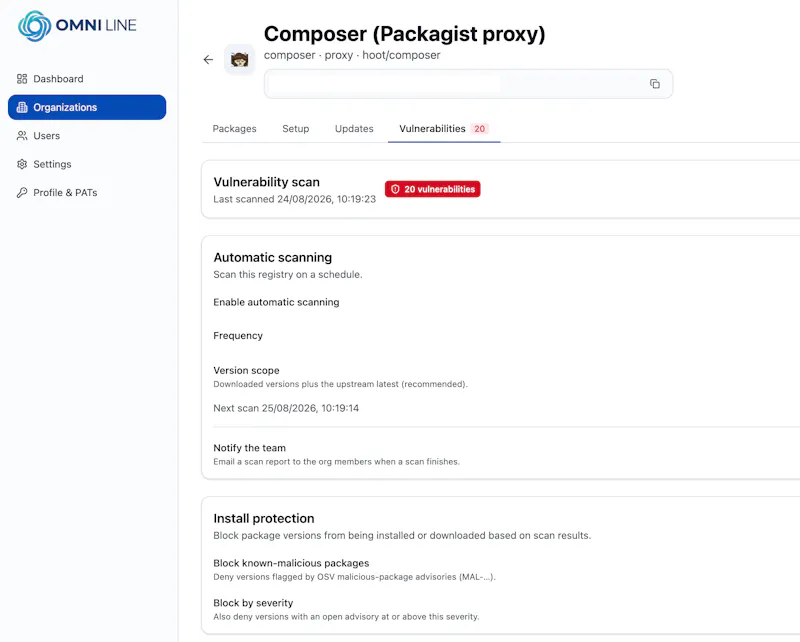The height and width of the screenshot is (642, 800).
Task: Click the 'Block by severity' label
Action: point(253,603)
